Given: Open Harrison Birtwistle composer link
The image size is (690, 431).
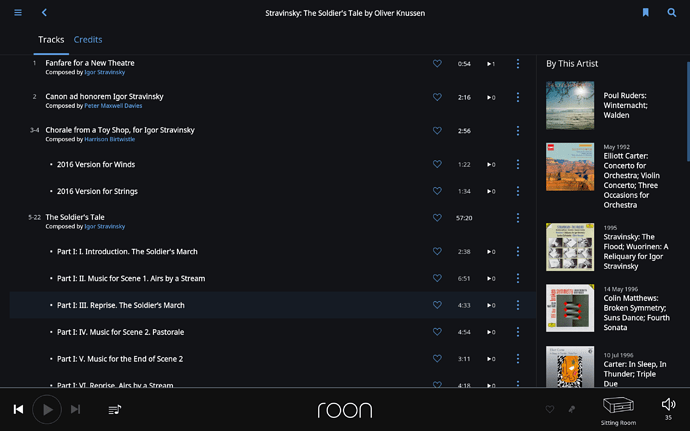Looking at the screenshot, I should tap(110, 139).
